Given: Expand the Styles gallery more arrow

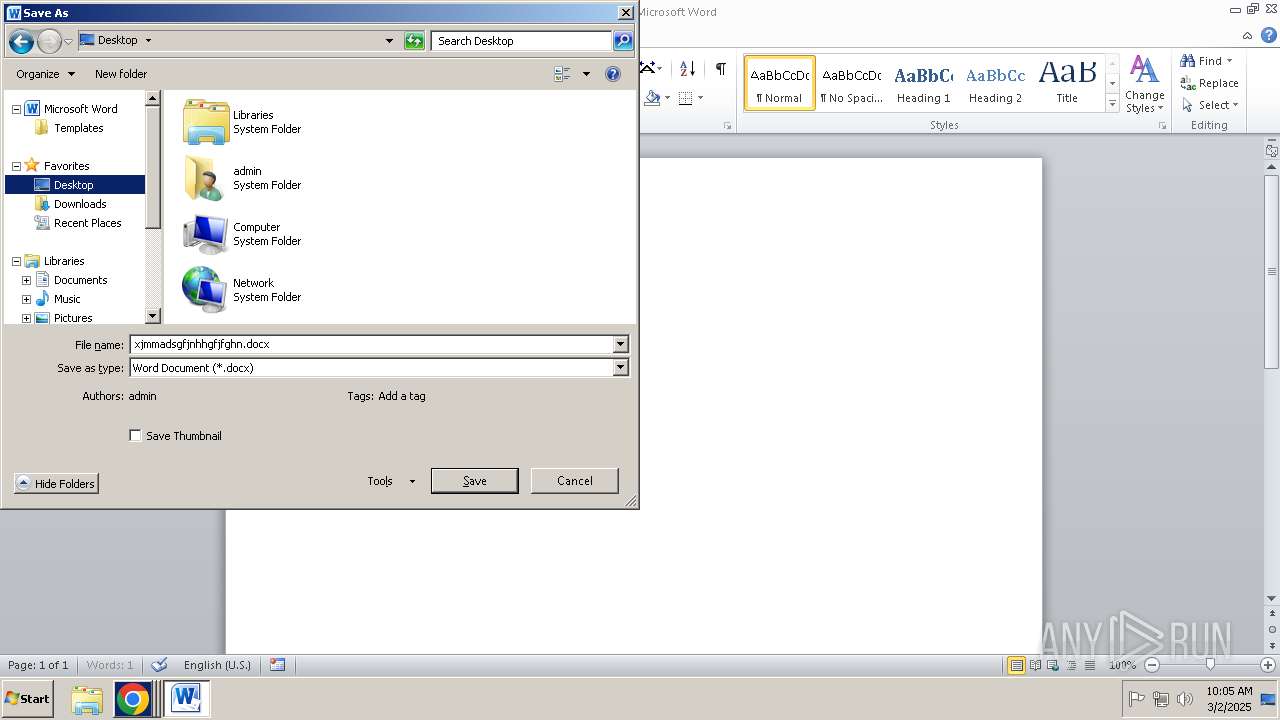Looking at the screenshot, I should tap(1112, 104).
